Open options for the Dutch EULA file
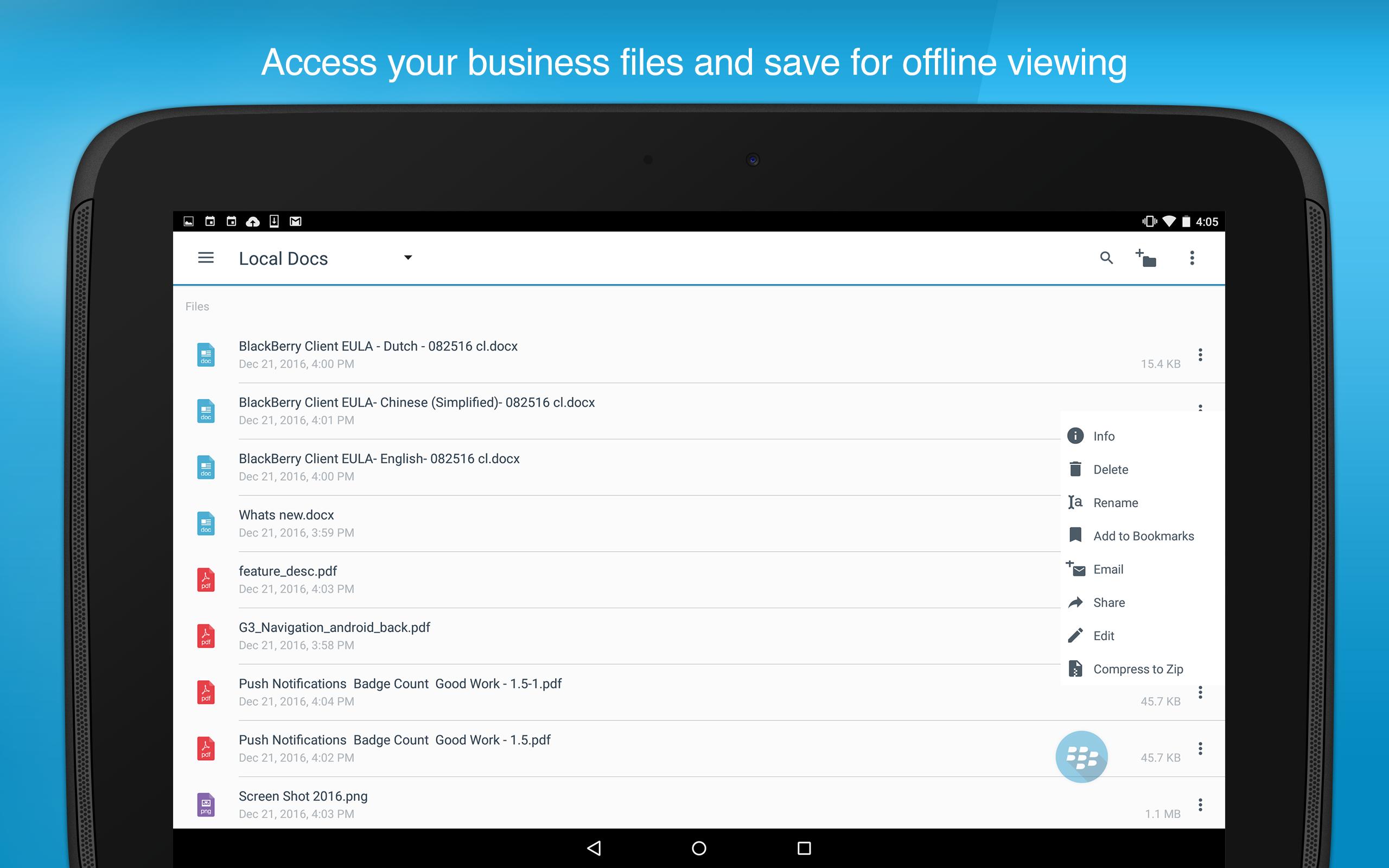 1200,355
